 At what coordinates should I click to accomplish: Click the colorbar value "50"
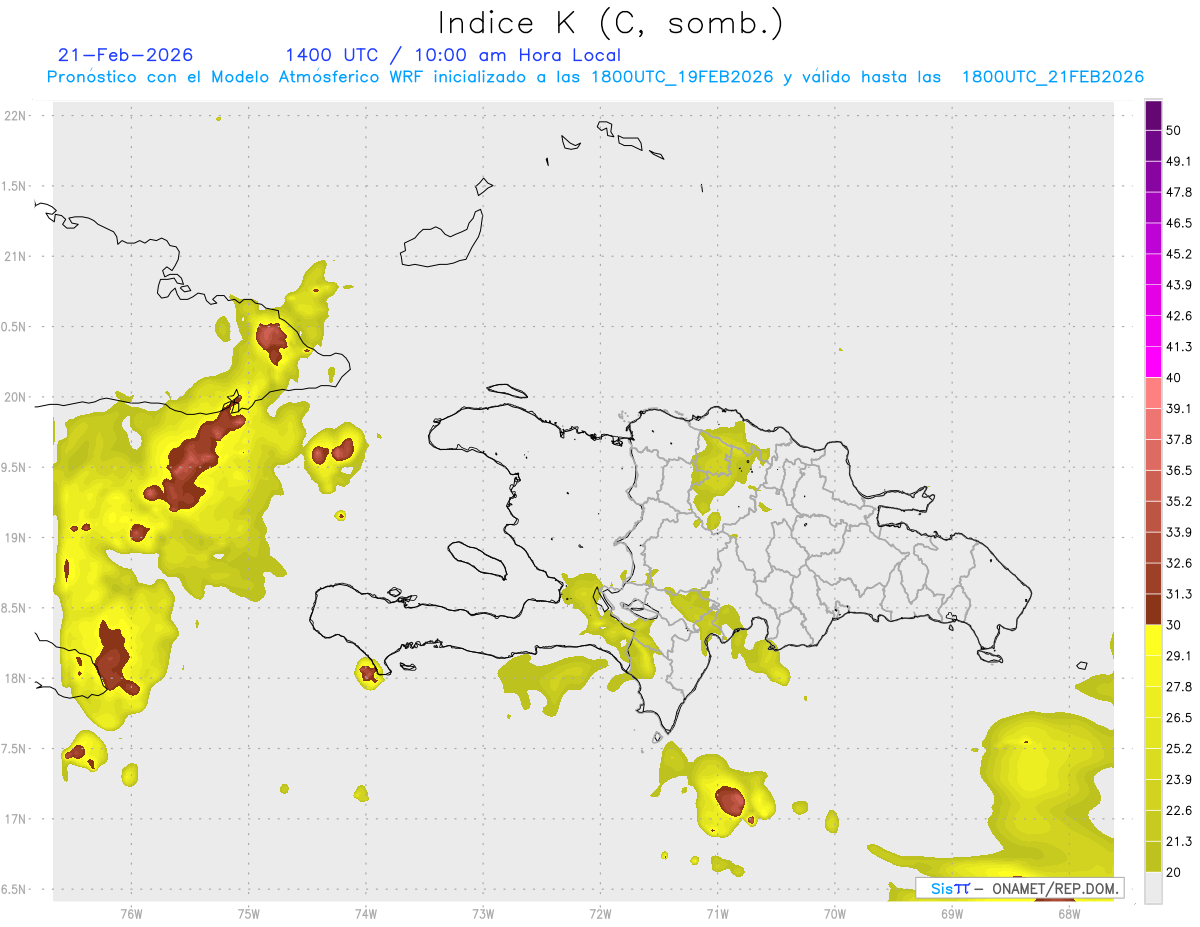pos(1174,130)
